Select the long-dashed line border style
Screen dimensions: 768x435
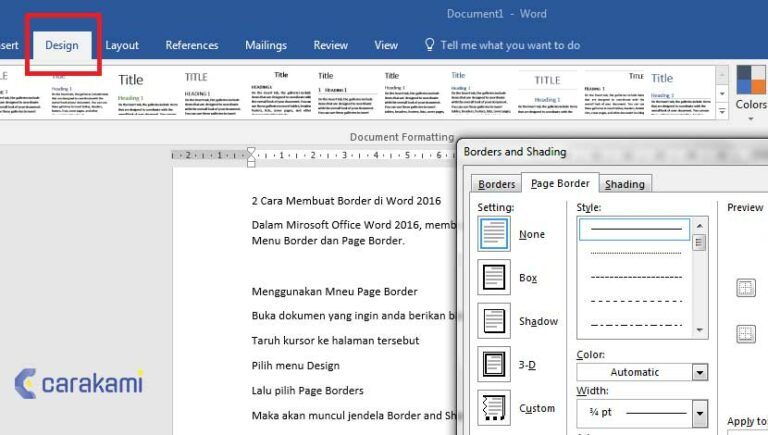(x=636, y=301)
